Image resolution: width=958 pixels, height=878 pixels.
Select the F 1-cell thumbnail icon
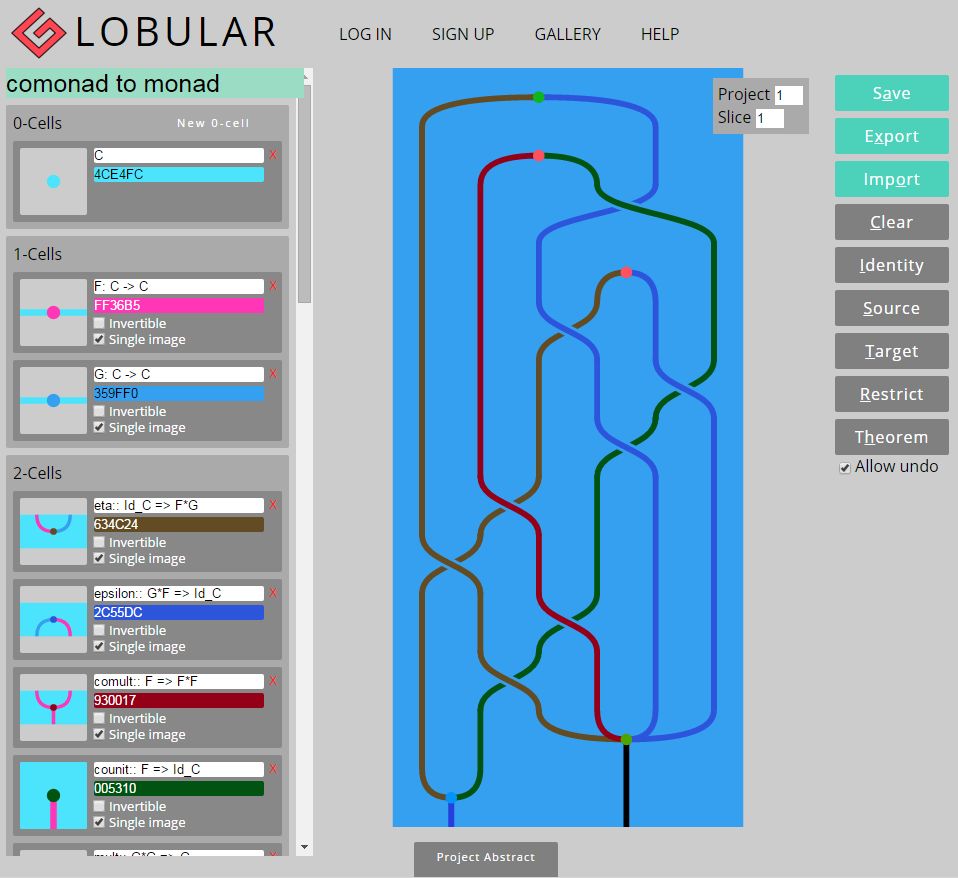tap(53, 312)
